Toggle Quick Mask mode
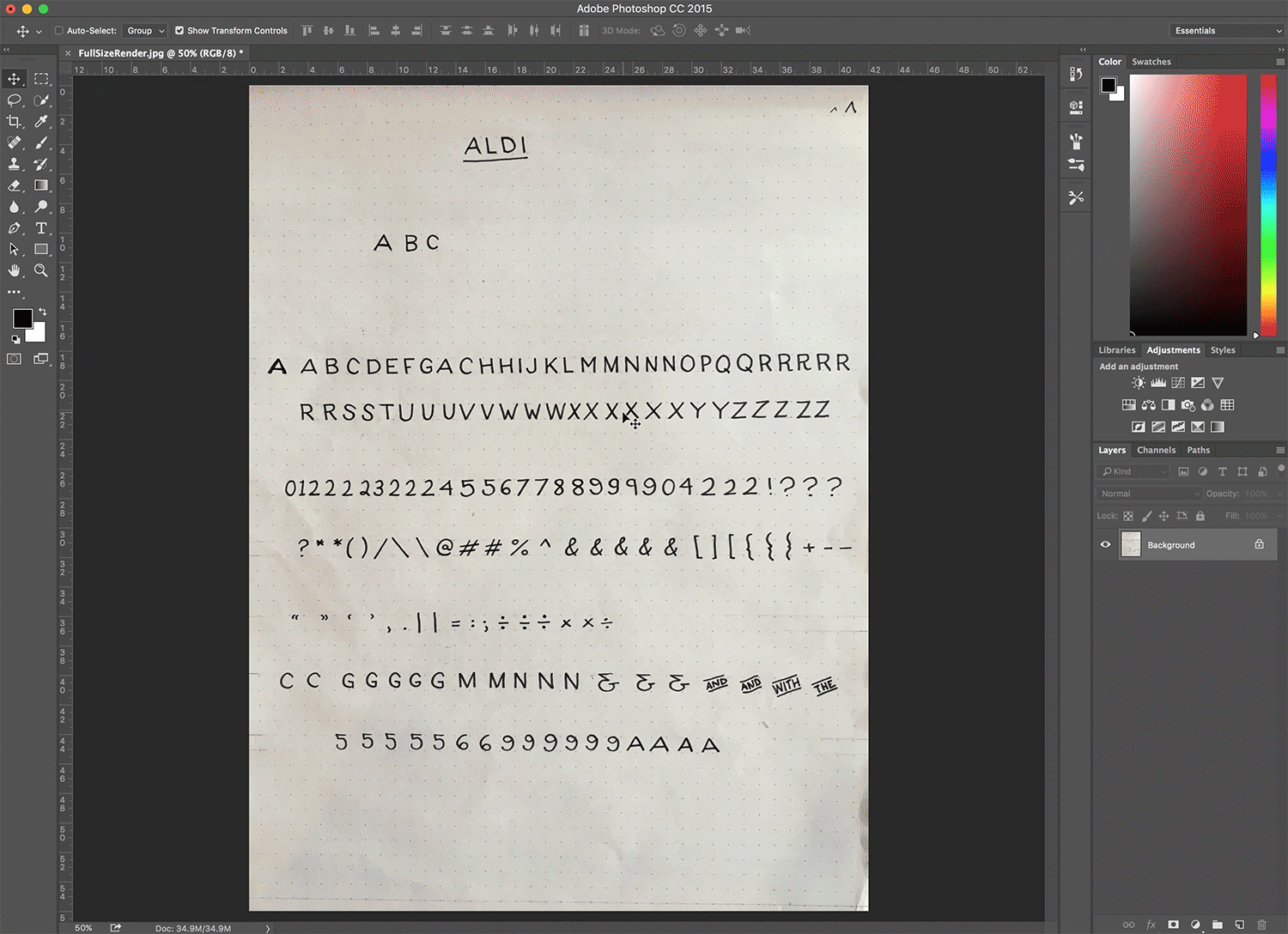Screen dimensions: 1288x934 coord(14,359)
